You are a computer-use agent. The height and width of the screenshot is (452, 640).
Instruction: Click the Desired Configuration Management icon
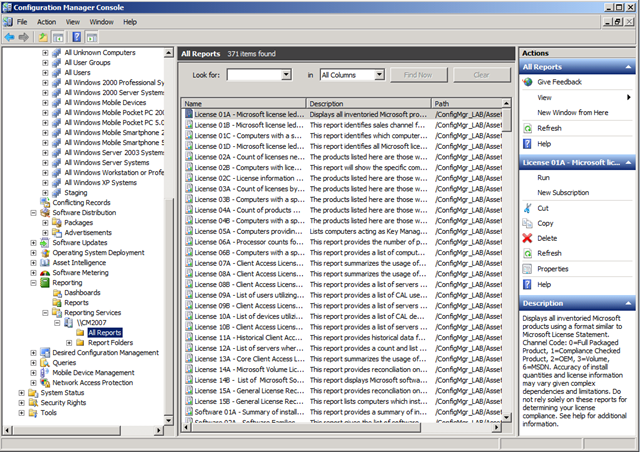[x=45, y=353]
